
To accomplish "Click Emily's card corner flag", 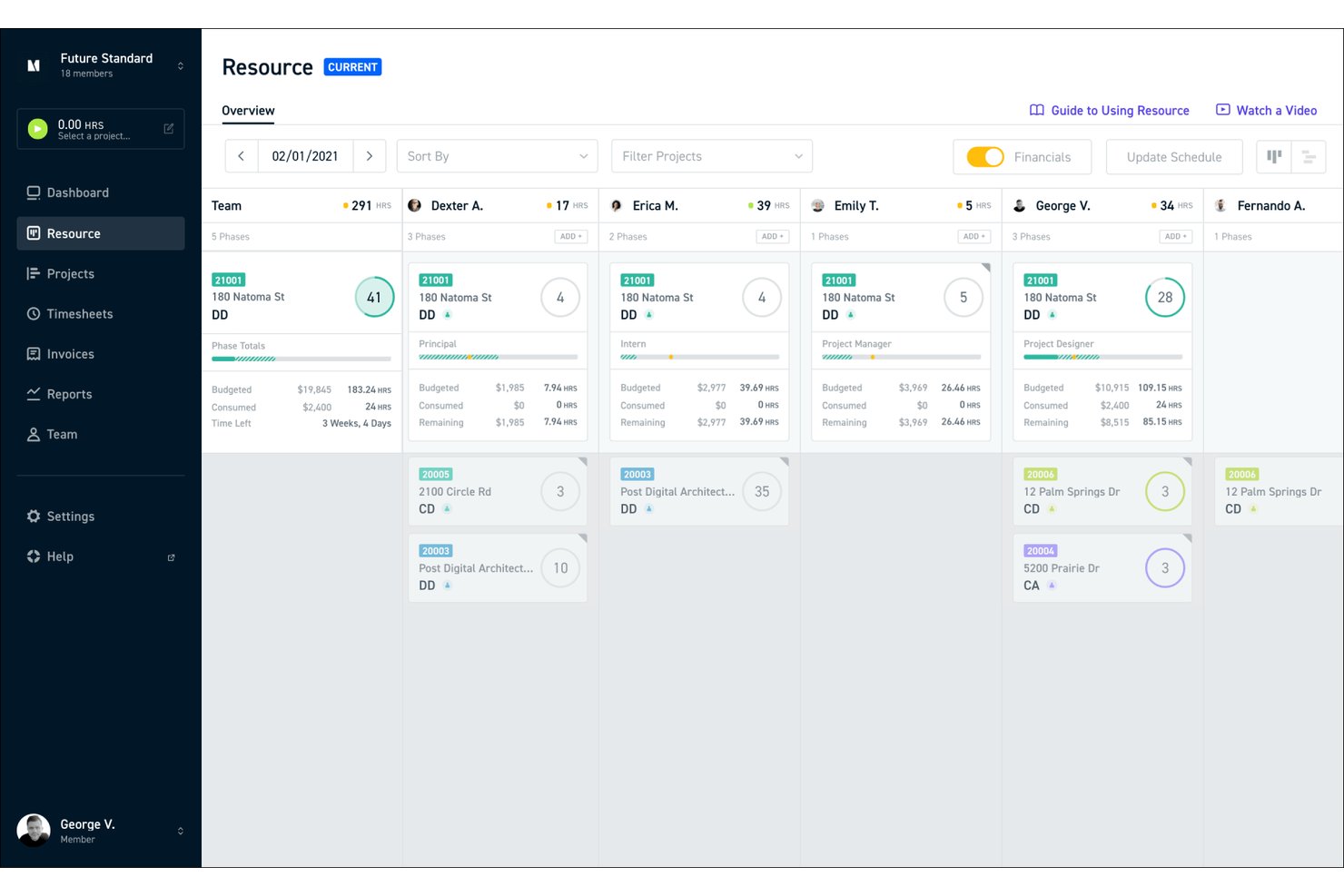I will tap(986, 267).
